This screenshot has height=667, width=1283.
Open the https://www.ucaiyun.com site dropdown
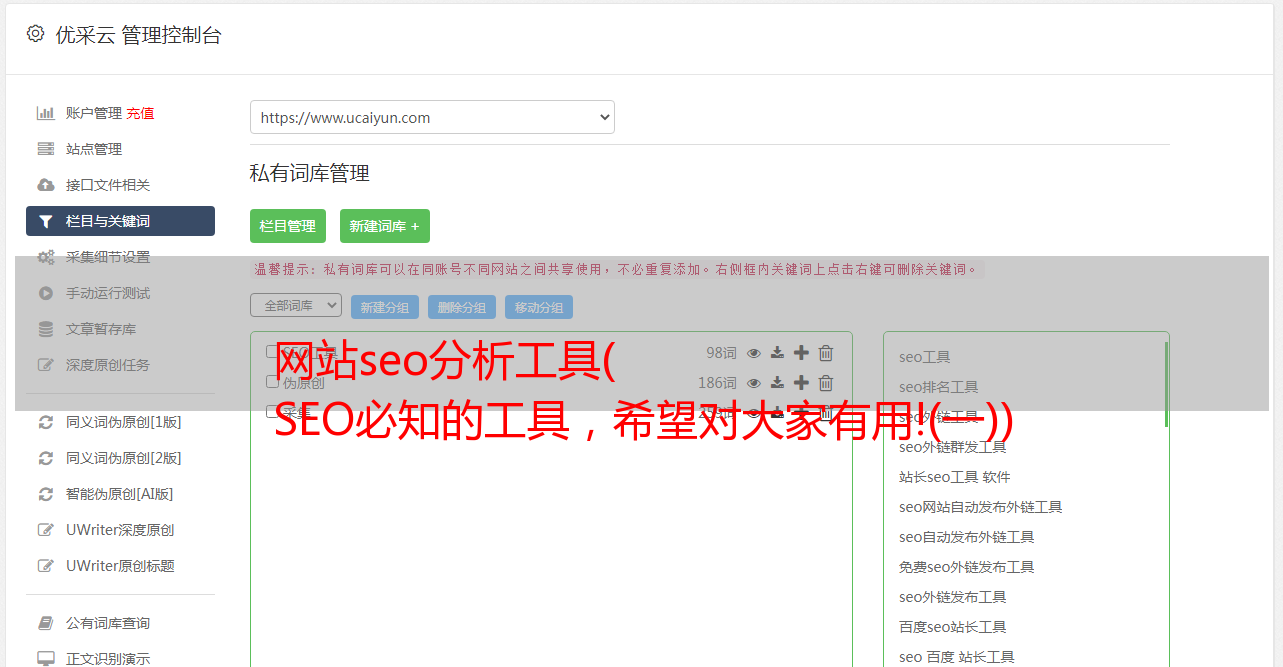tap(432, 117)
